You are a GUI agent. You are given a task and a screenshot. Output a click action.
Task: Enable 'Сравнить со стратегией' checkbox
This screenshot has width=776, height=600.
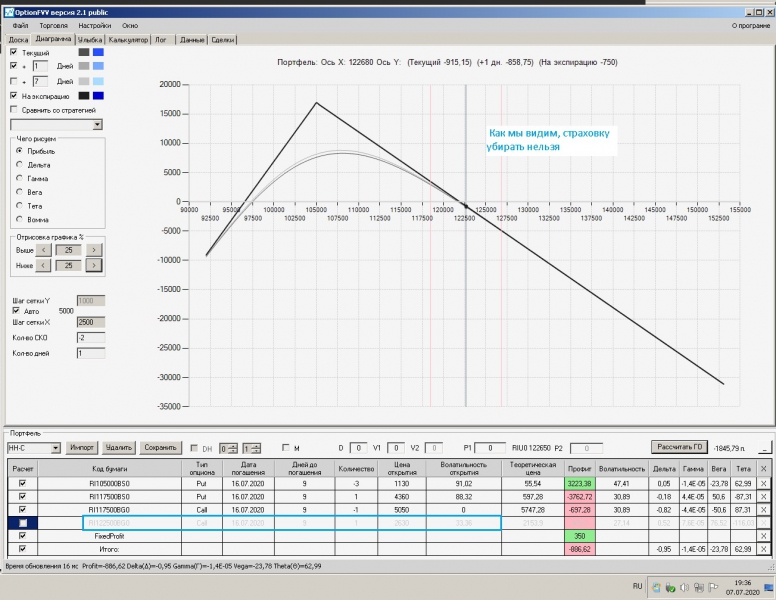pos(14,109)
